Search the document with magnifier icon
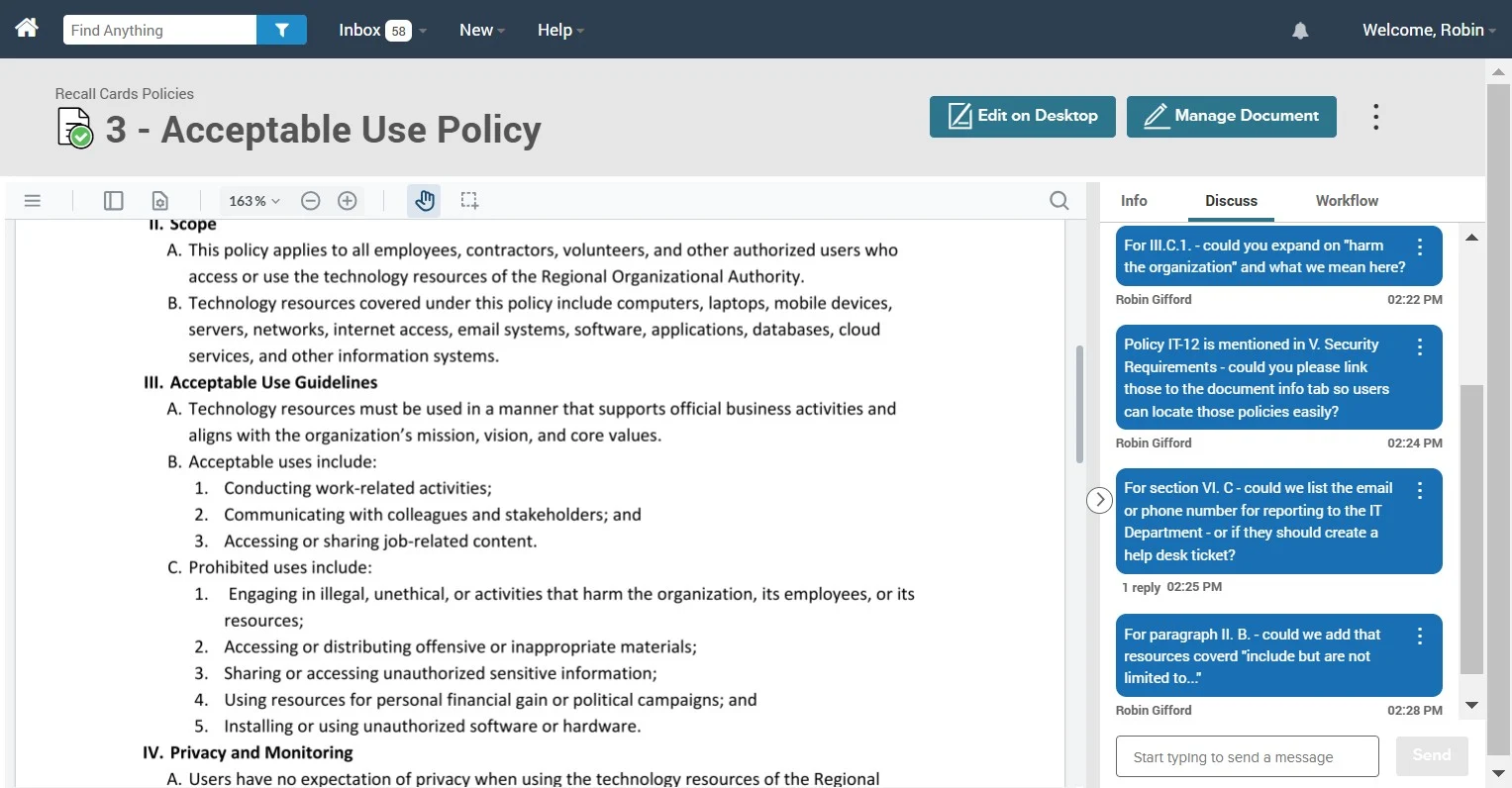 pyautogui.click(x=1059, y=201)
